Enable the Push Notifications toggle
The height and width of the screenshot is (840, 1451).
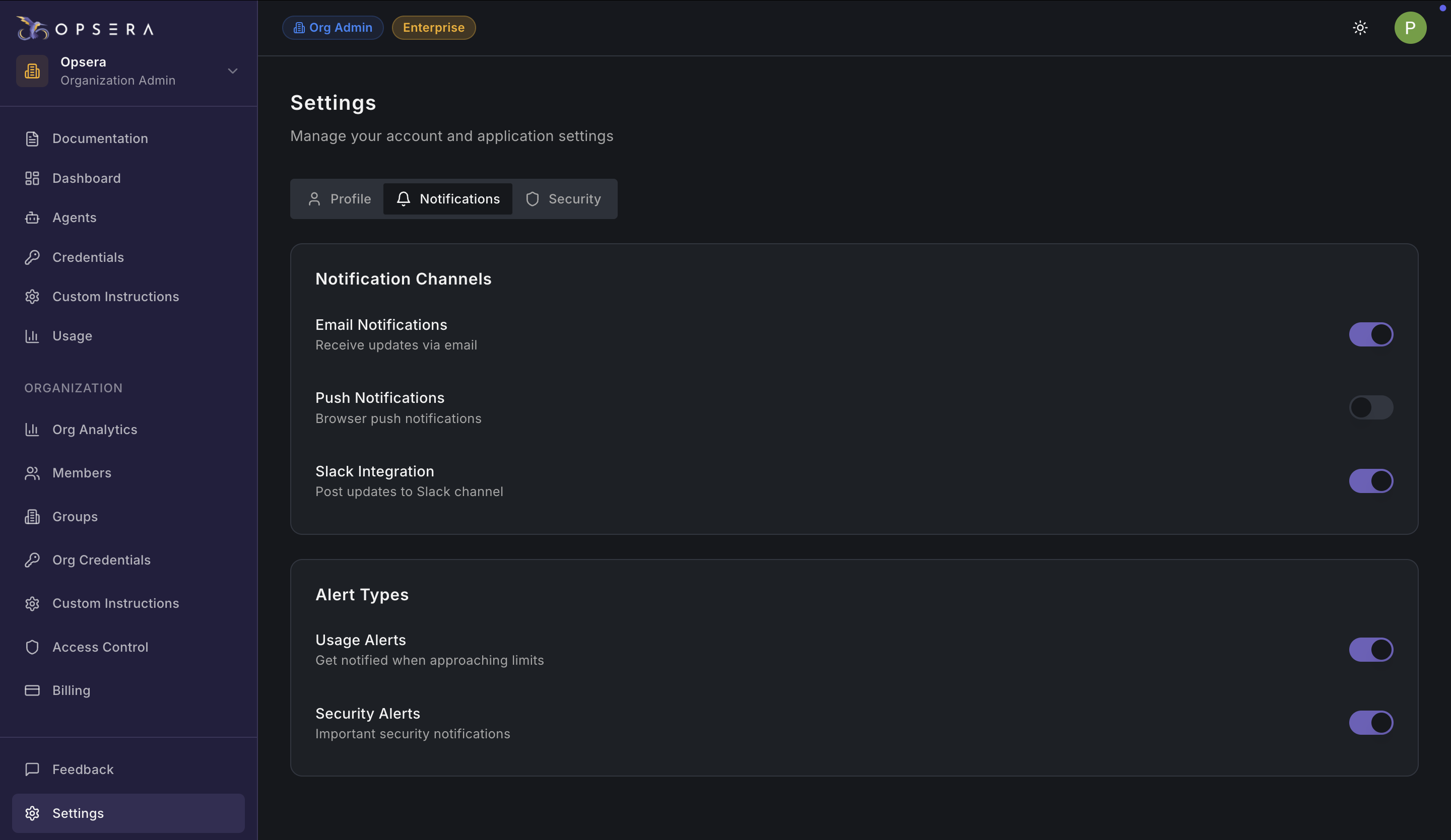pos(1370,407)
